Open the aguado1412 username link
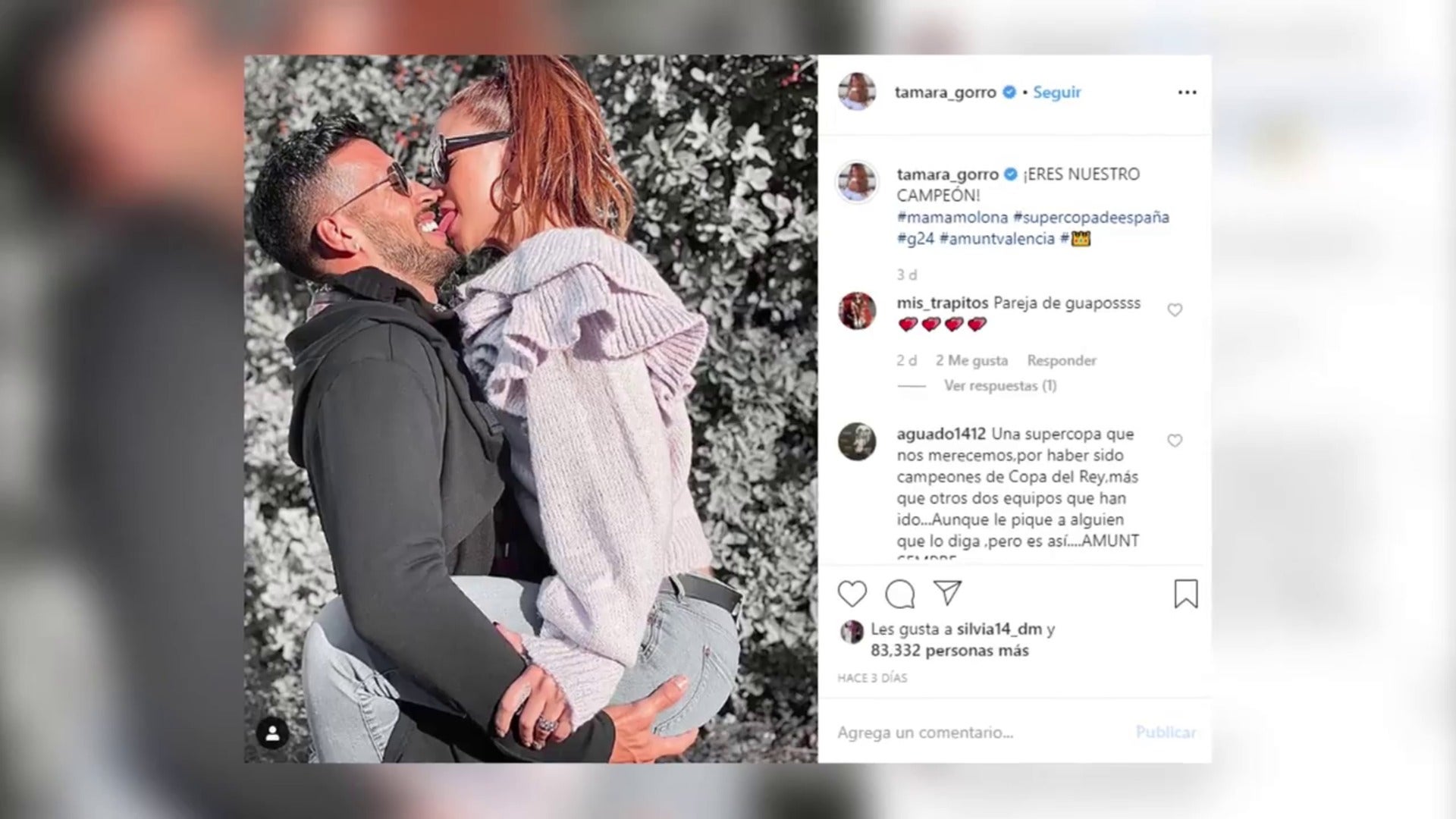1456x819 pixels. [x=941, y=434]
